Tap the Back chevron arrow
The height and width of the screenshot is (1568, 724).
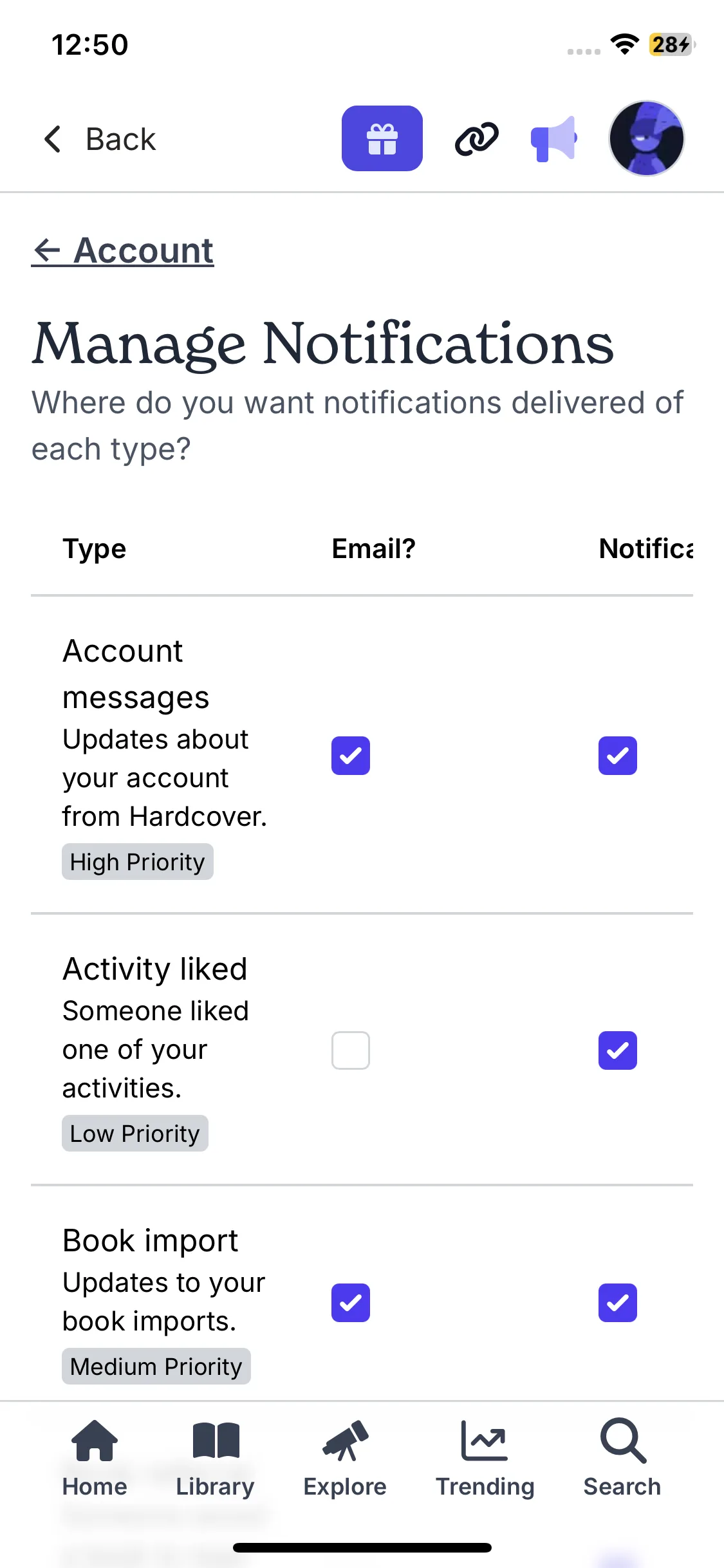click(x=53, y=139)
